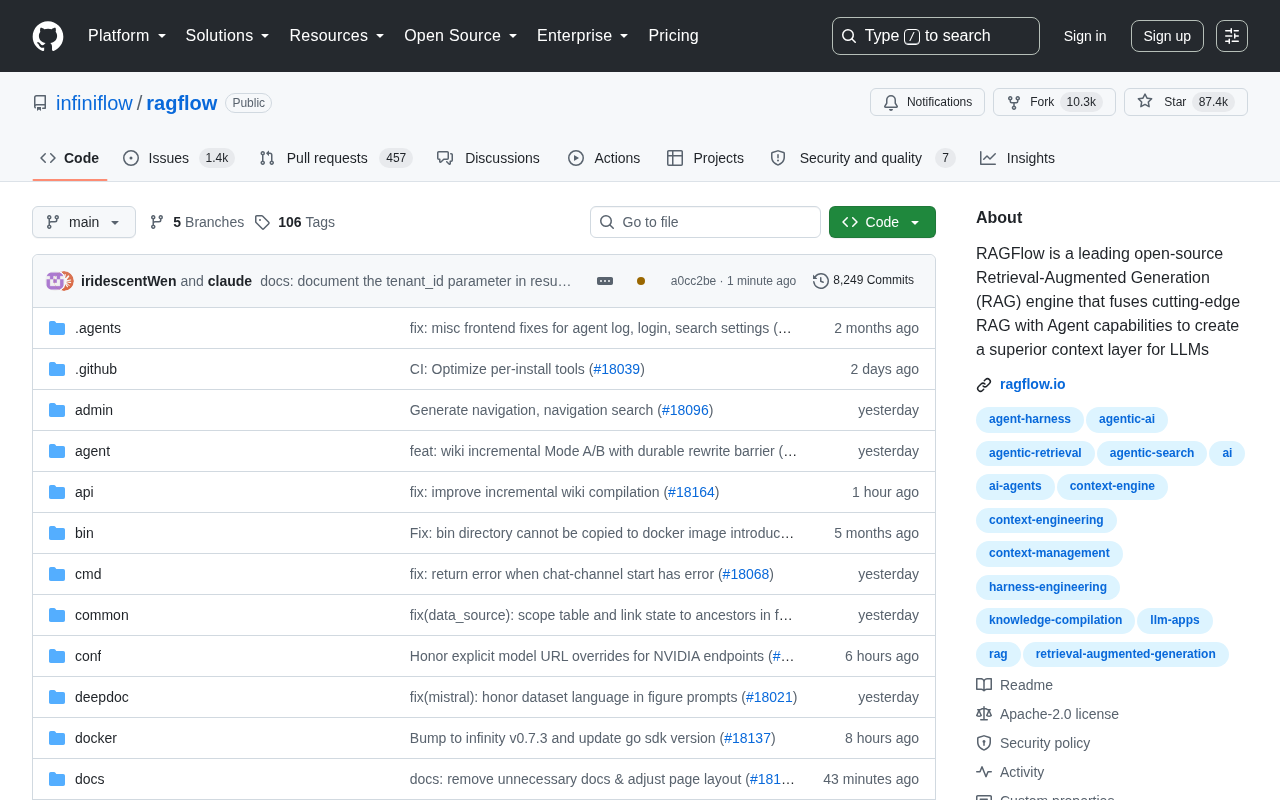
Task: Expand the Open Source menu
Action: point(461,36)
